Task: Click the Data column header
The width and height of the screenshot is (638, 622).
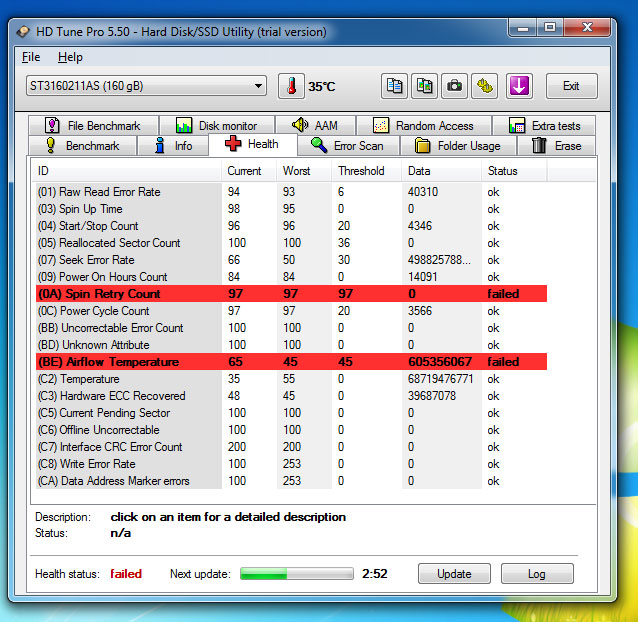Action: (x=442, y=171)
